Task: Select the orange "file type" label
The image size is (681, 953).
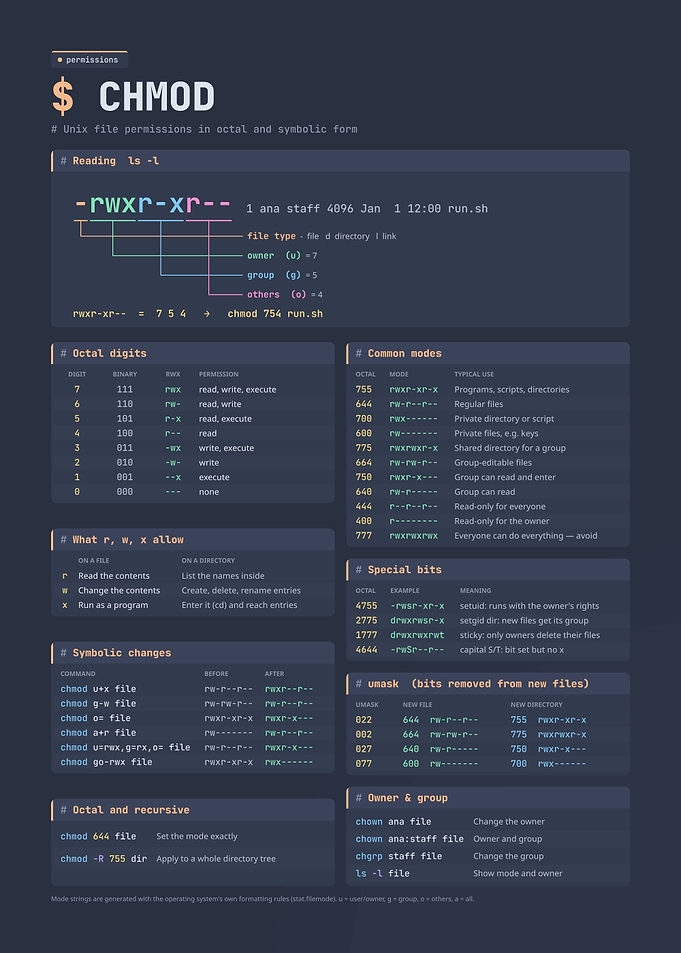Action: pos(271,236)
